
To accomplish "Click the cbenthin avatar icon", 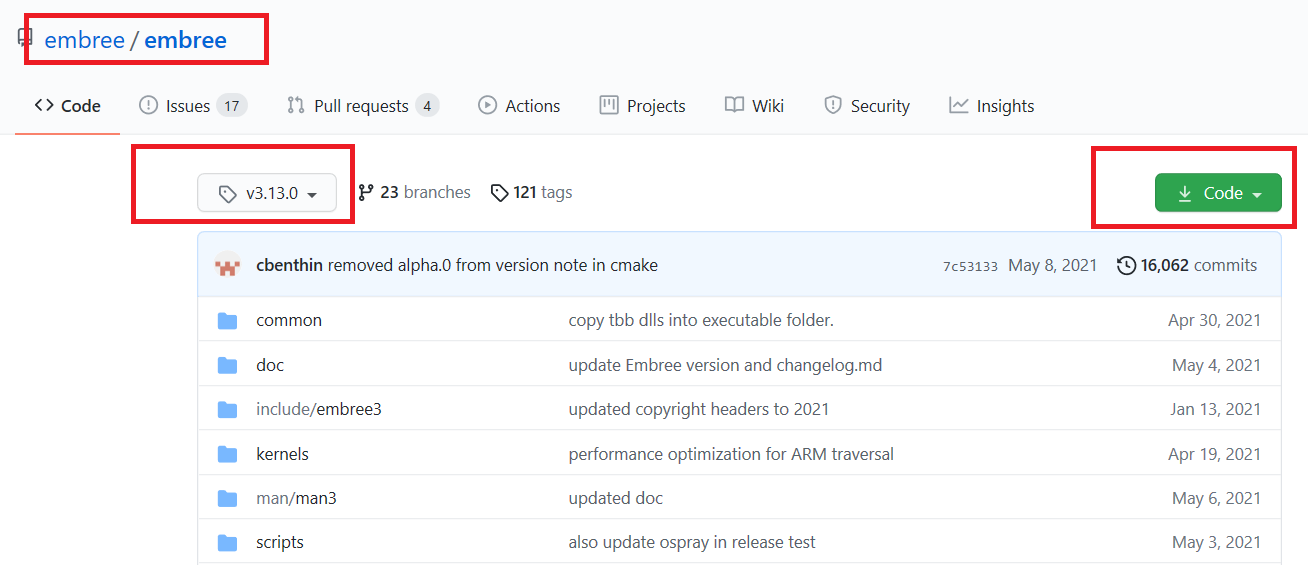I will (228, 266).
